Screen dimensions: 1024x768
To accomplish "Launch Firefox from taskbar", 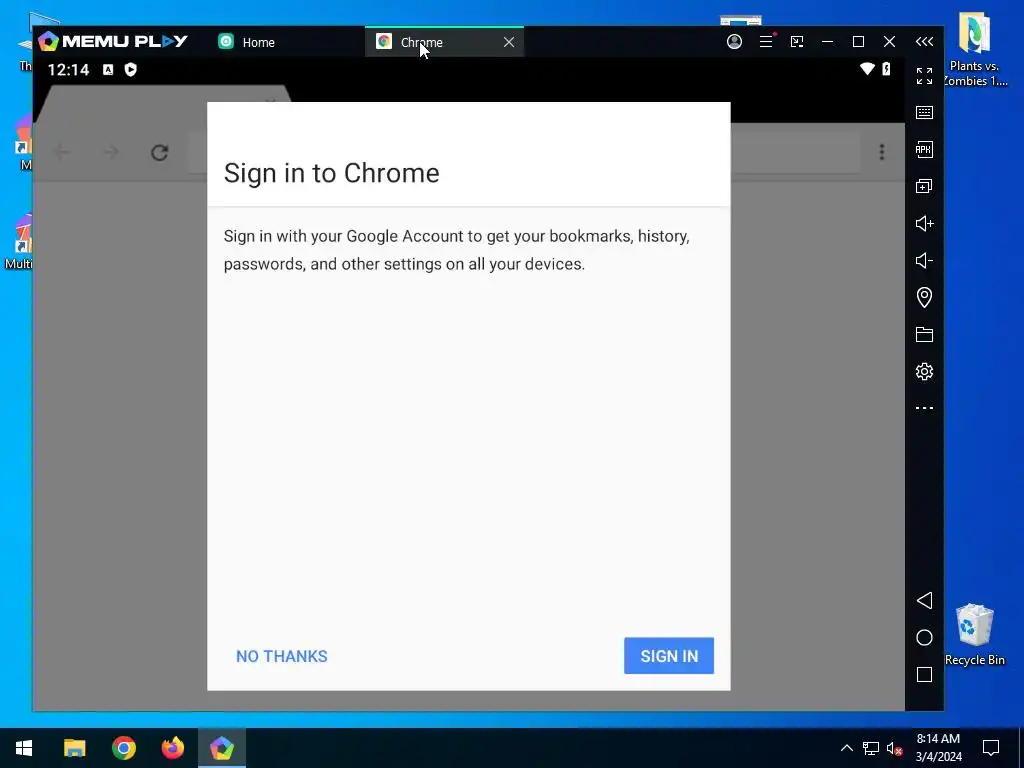I will click(x=172, y=748).
